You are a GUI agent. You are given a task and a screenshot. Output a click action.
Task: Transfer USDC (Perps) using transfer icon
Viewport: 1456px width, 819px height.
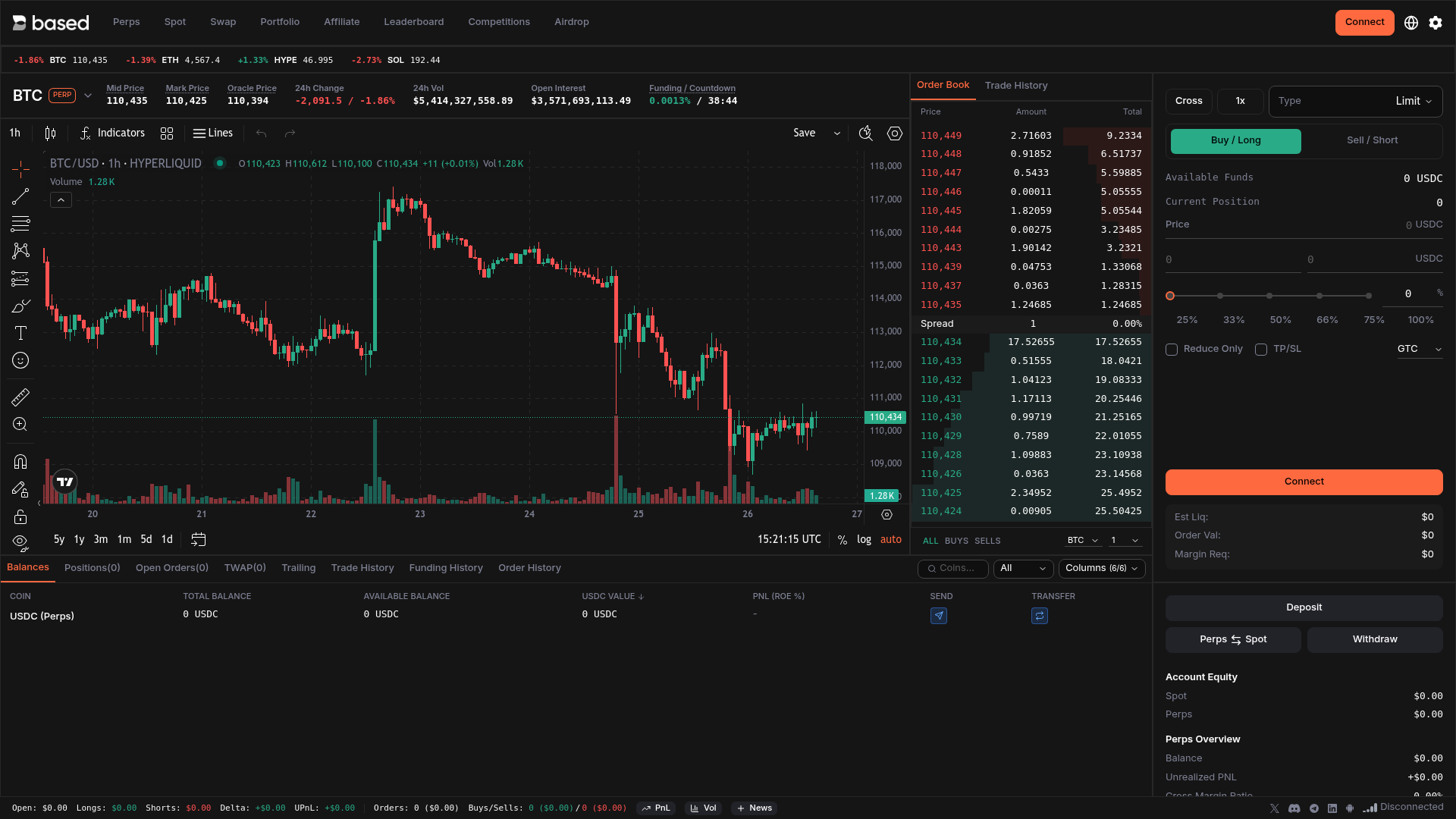tap(1040, 616)
